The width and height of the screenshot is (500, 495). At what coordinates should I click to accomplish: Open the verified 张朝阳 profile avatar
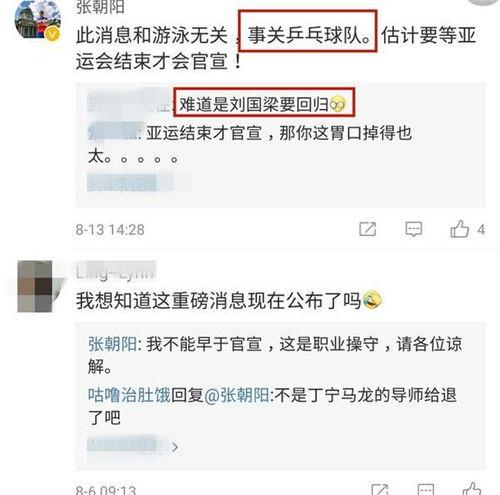click(x=37, y=19)
